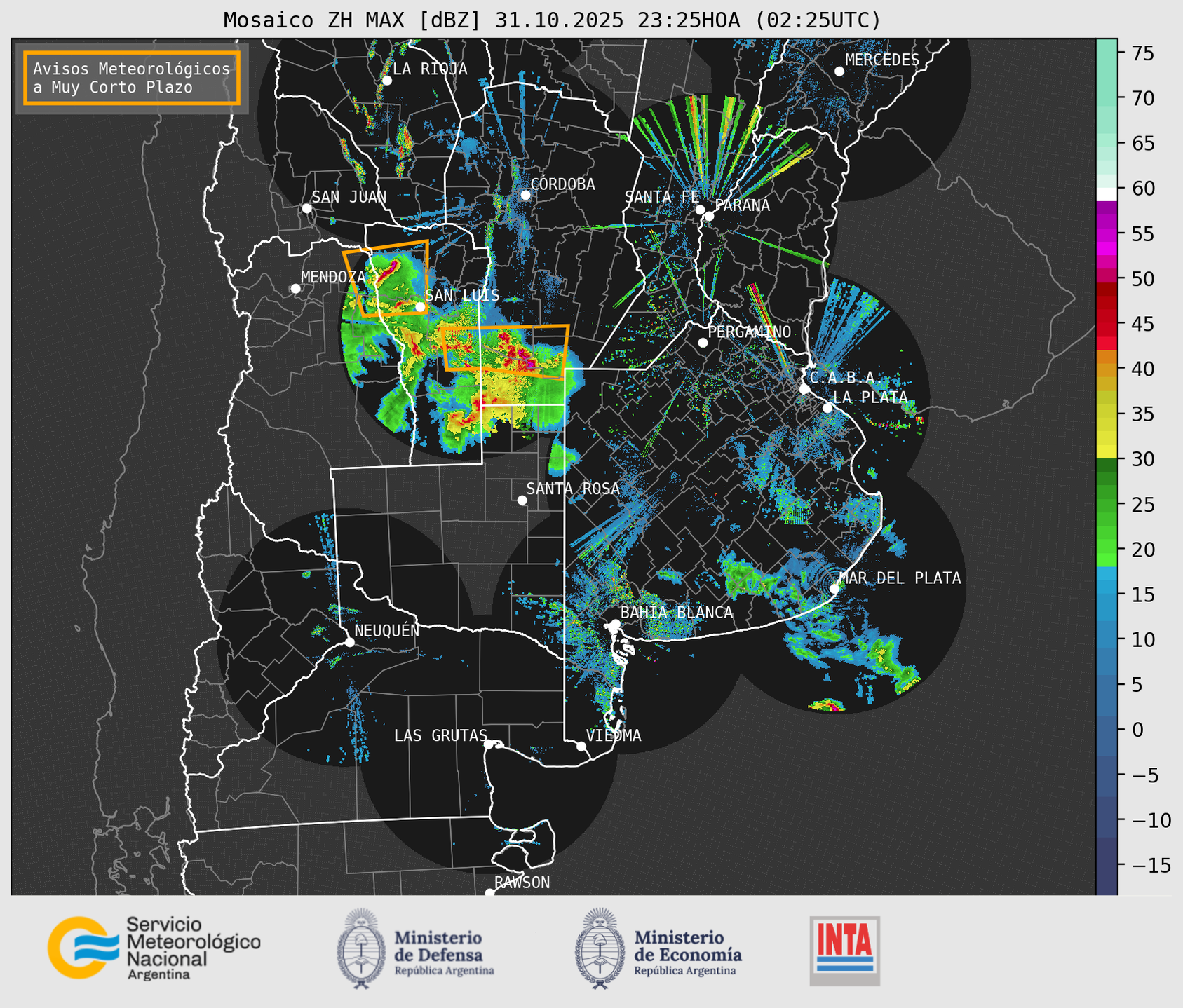Image resolution: width=1183 pixels, height=1008 pixels.
Task: Select the Mendoza city marker dot
Action: tap(295, 289)
